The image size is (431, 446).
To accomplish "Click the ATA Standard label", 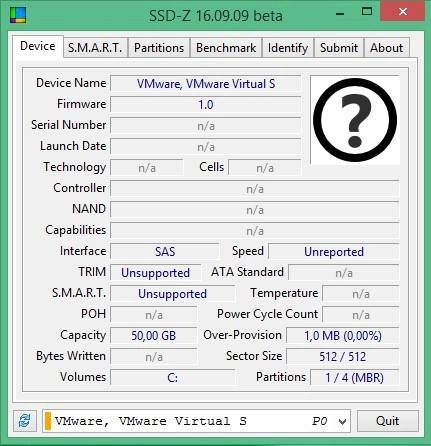I will coord(247,272).
